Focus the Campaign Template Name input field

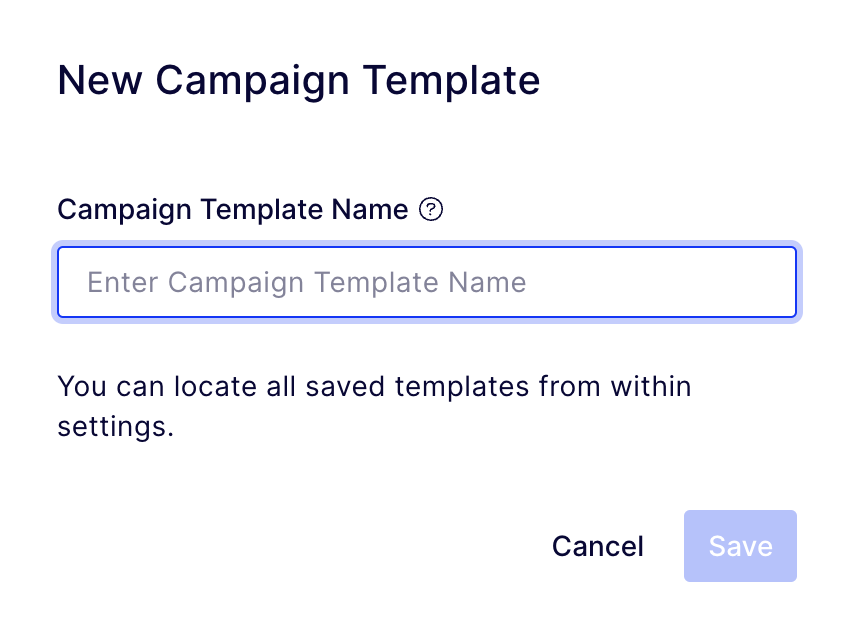(427, 282)
